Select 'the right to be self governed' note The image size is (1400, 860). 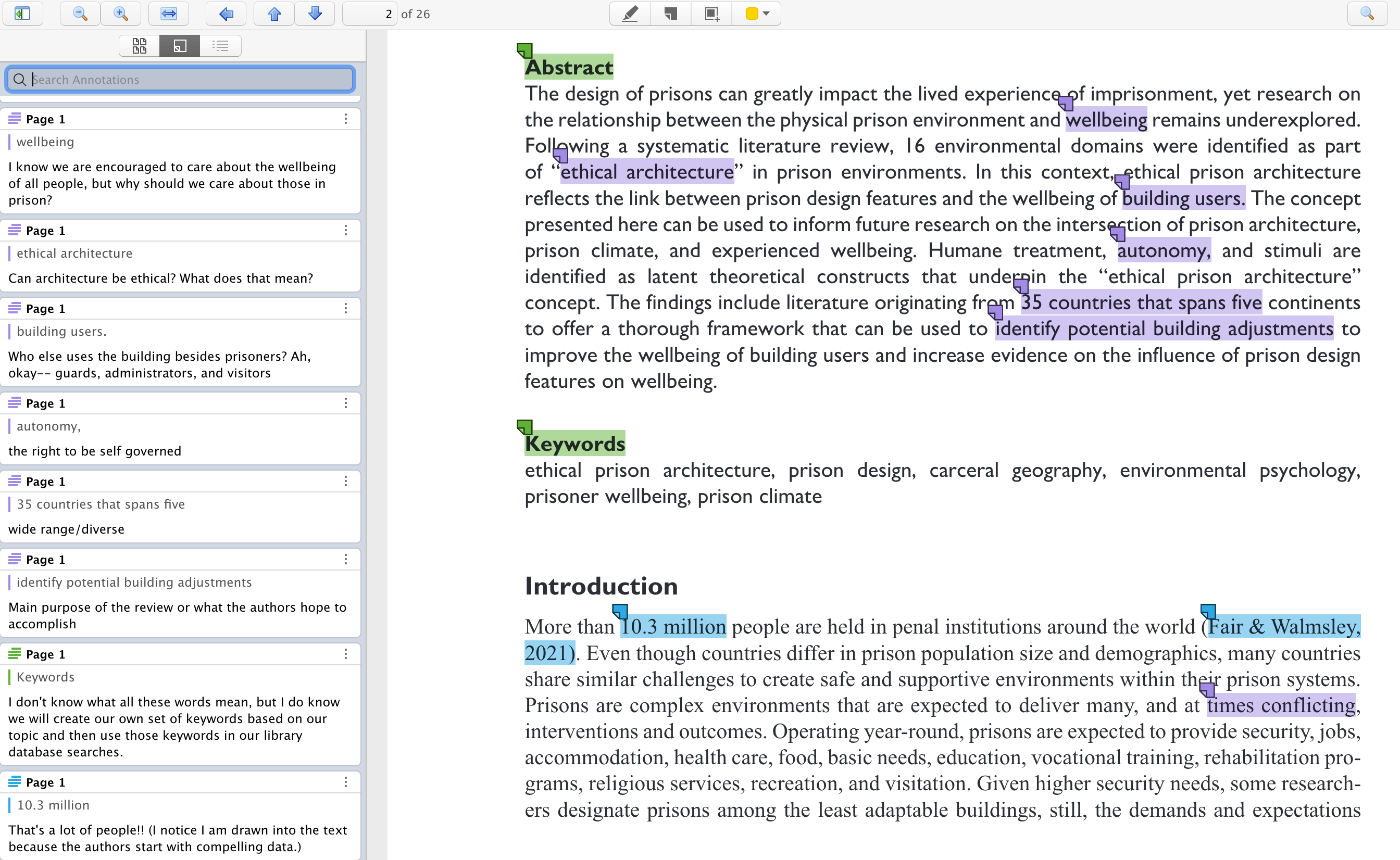(x=95, y=451)
